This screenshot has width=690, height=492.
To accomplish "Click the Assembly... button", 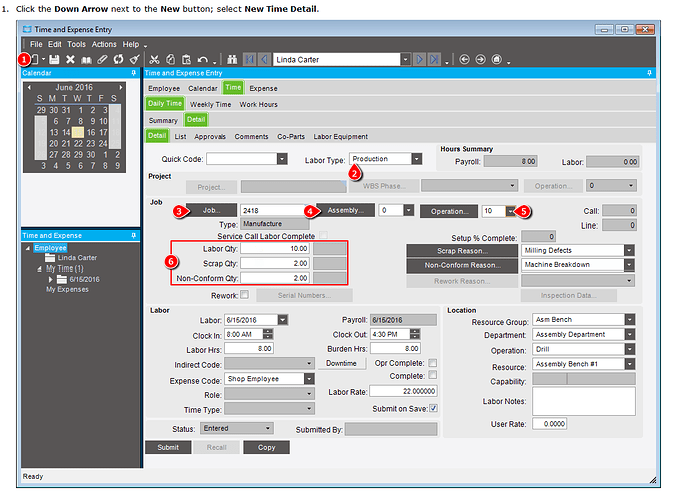I will (x=346, y=210).
